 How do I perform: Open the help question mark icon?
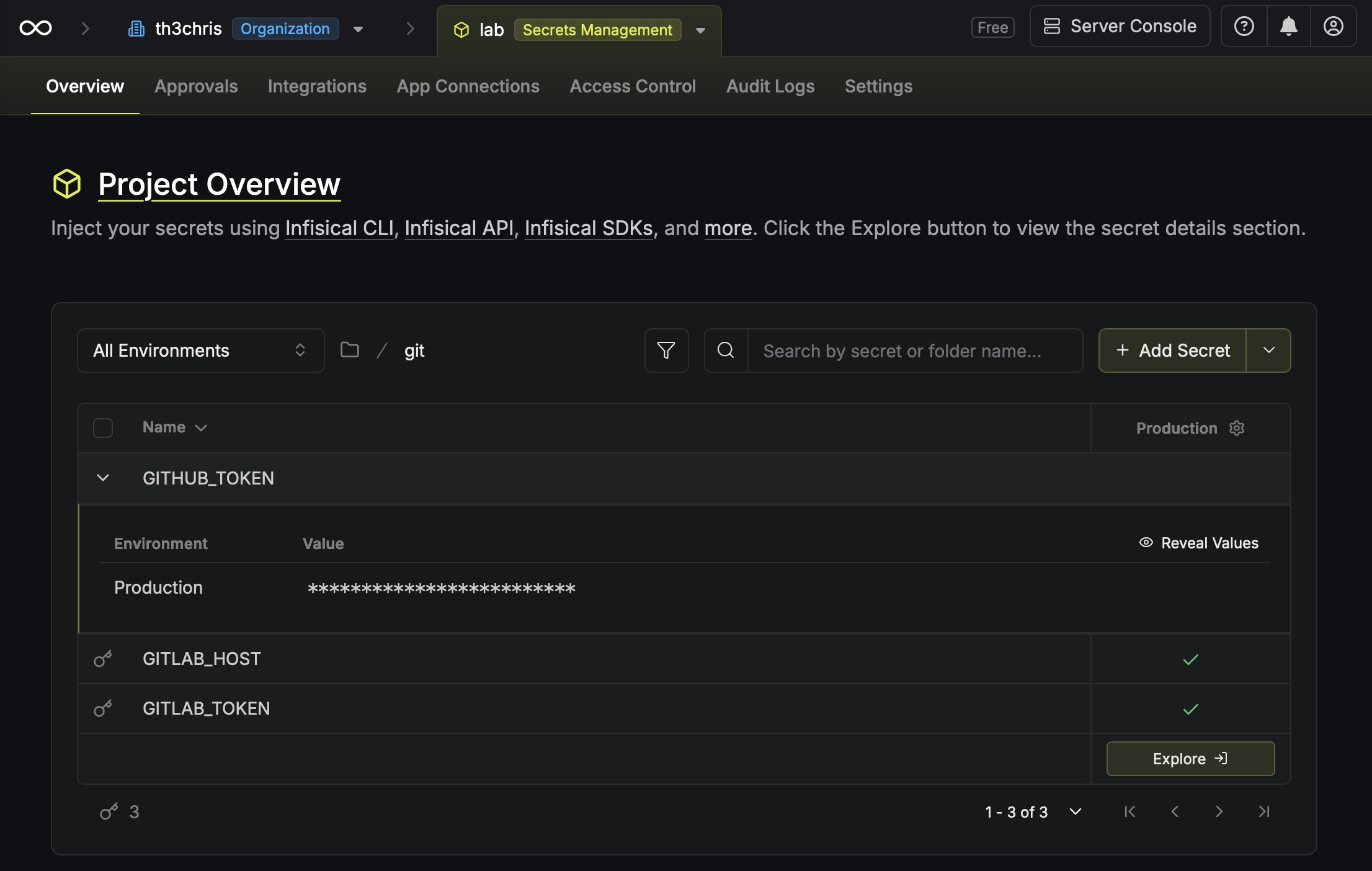click(1244, 26)
